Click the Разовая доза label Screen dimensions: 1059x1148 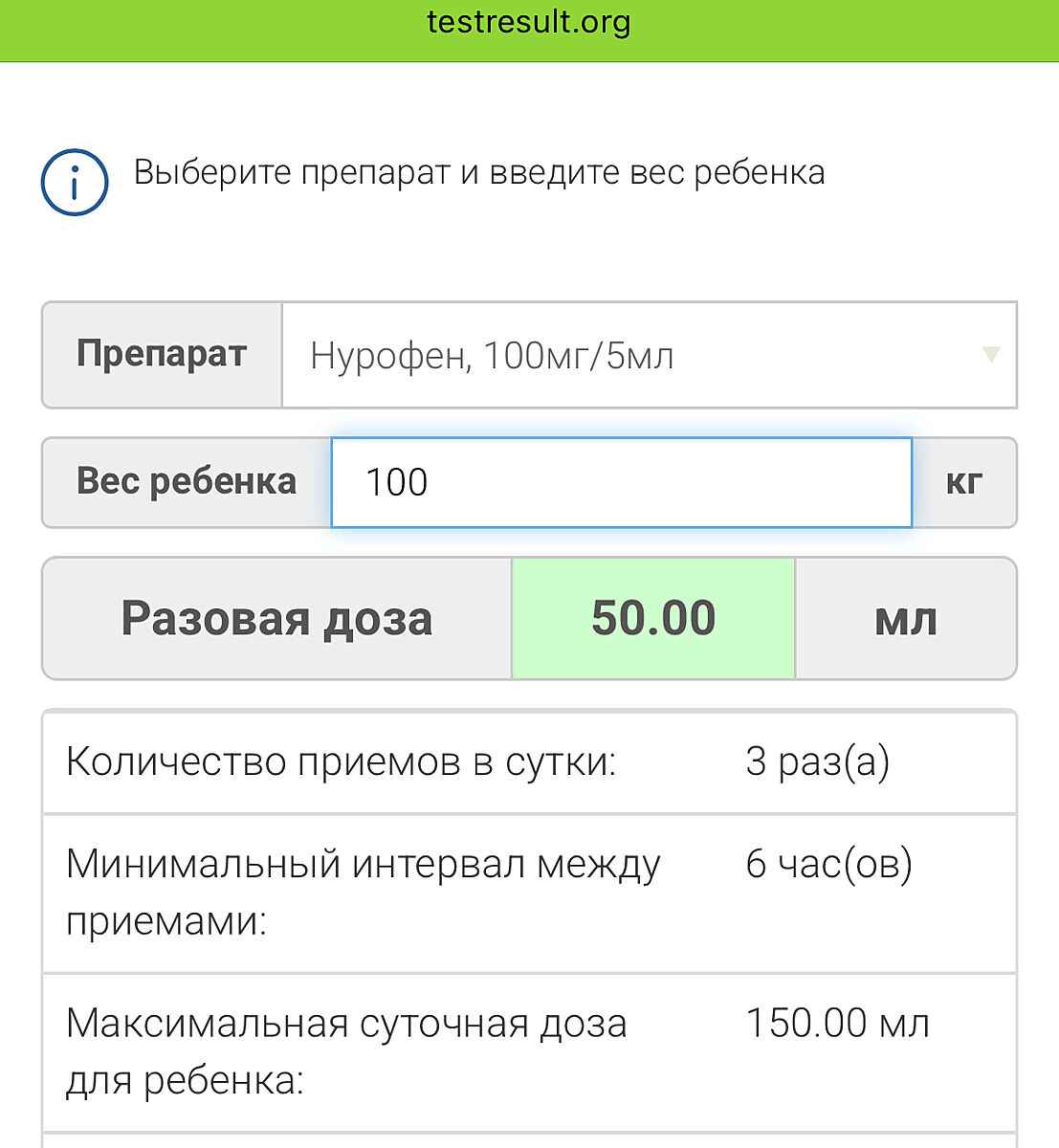tap(276, 619)
